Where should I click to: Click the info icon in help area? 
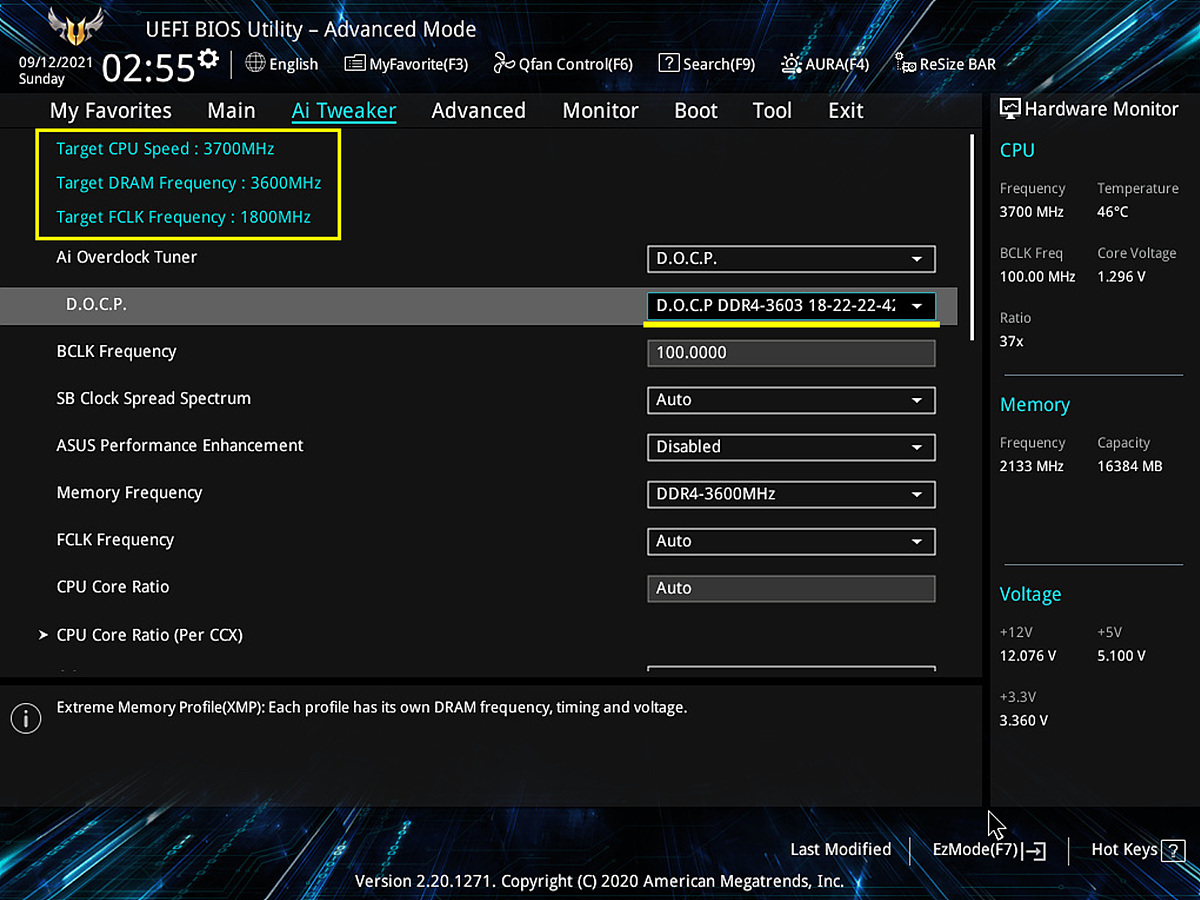tap(26, 717)
